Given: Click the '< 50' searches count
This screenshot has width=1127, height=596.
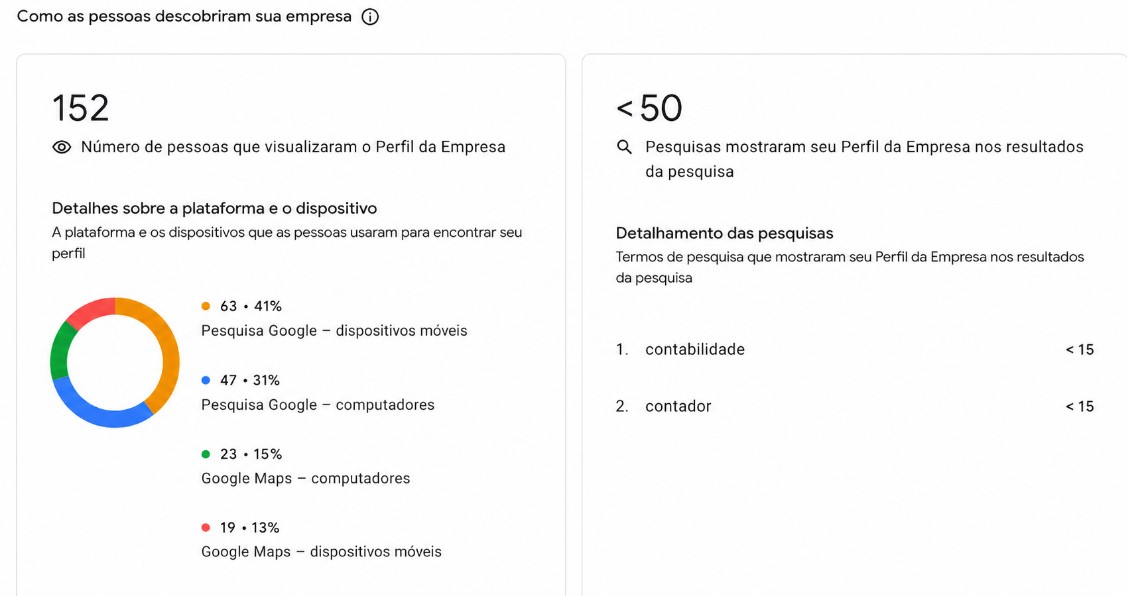Looking at the screenshot, I should click(x=649, y=109).
